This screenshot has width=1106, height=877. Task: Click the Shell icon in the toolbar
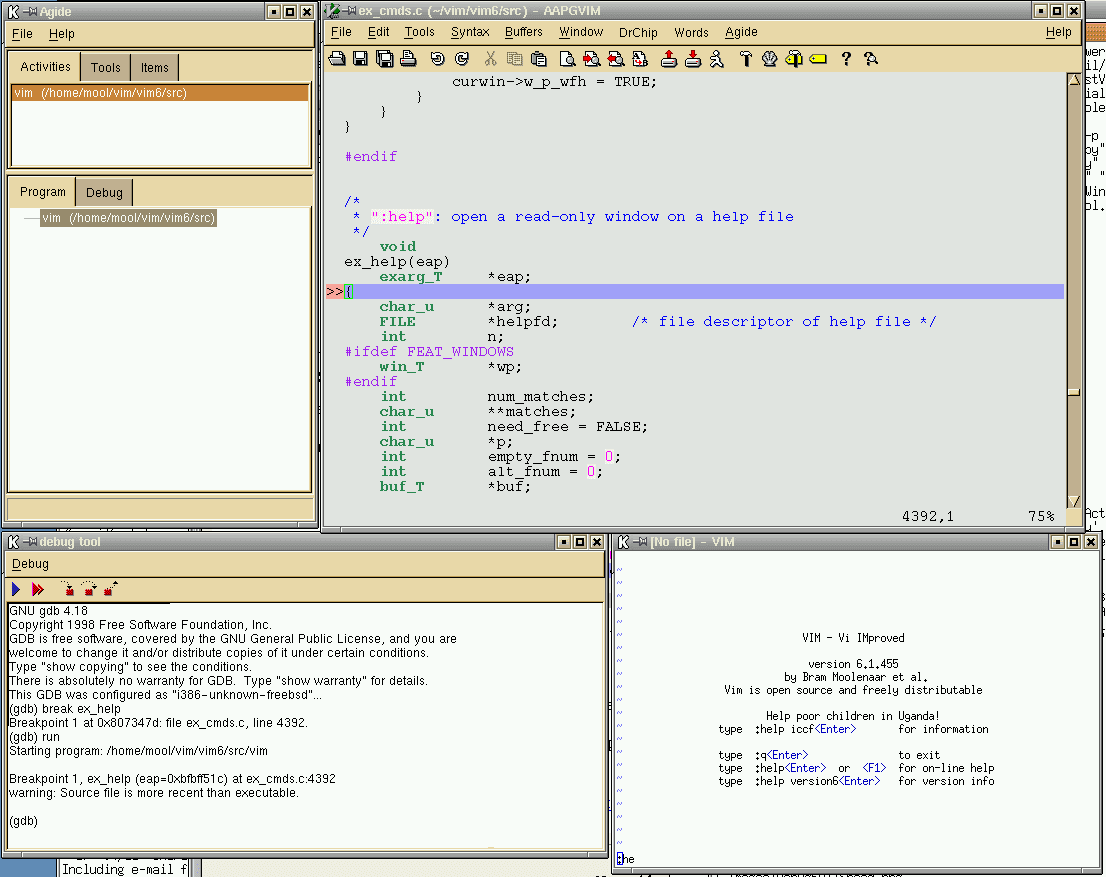click(x=770, y=59)
